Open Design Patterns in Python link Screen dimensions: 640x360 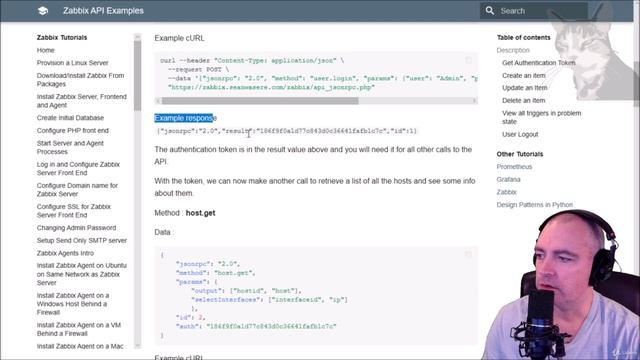tap(535, 204)
